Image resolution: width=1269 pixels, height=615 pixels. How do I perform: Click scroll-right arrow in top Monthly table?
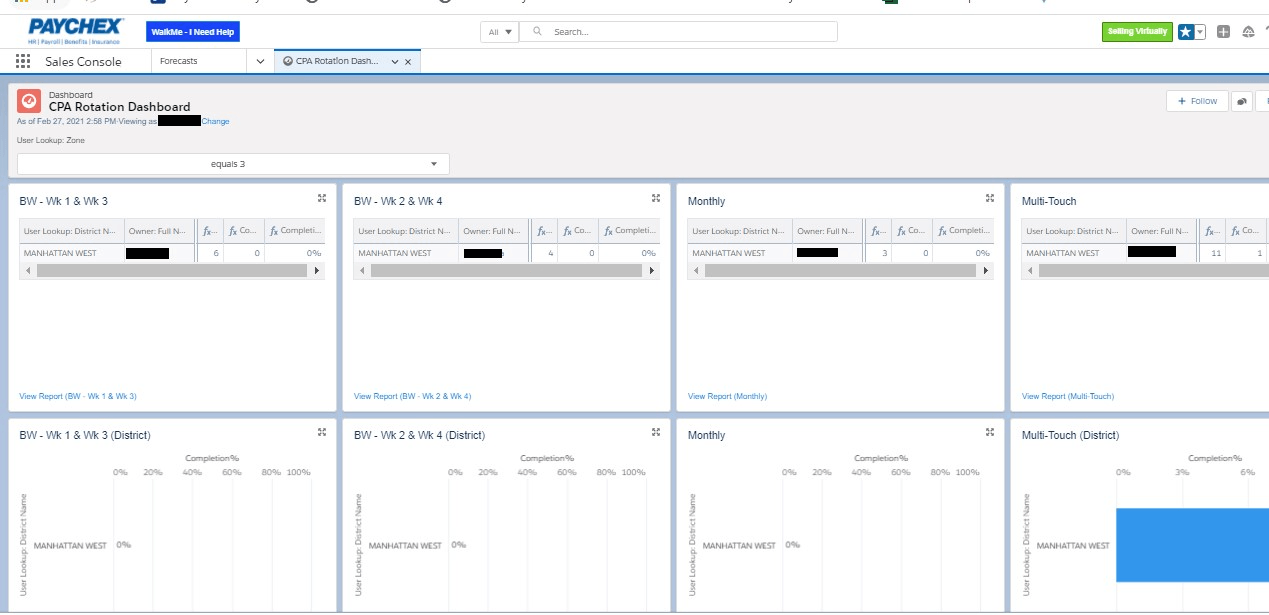pyautogui.click(x=986, y=271)
